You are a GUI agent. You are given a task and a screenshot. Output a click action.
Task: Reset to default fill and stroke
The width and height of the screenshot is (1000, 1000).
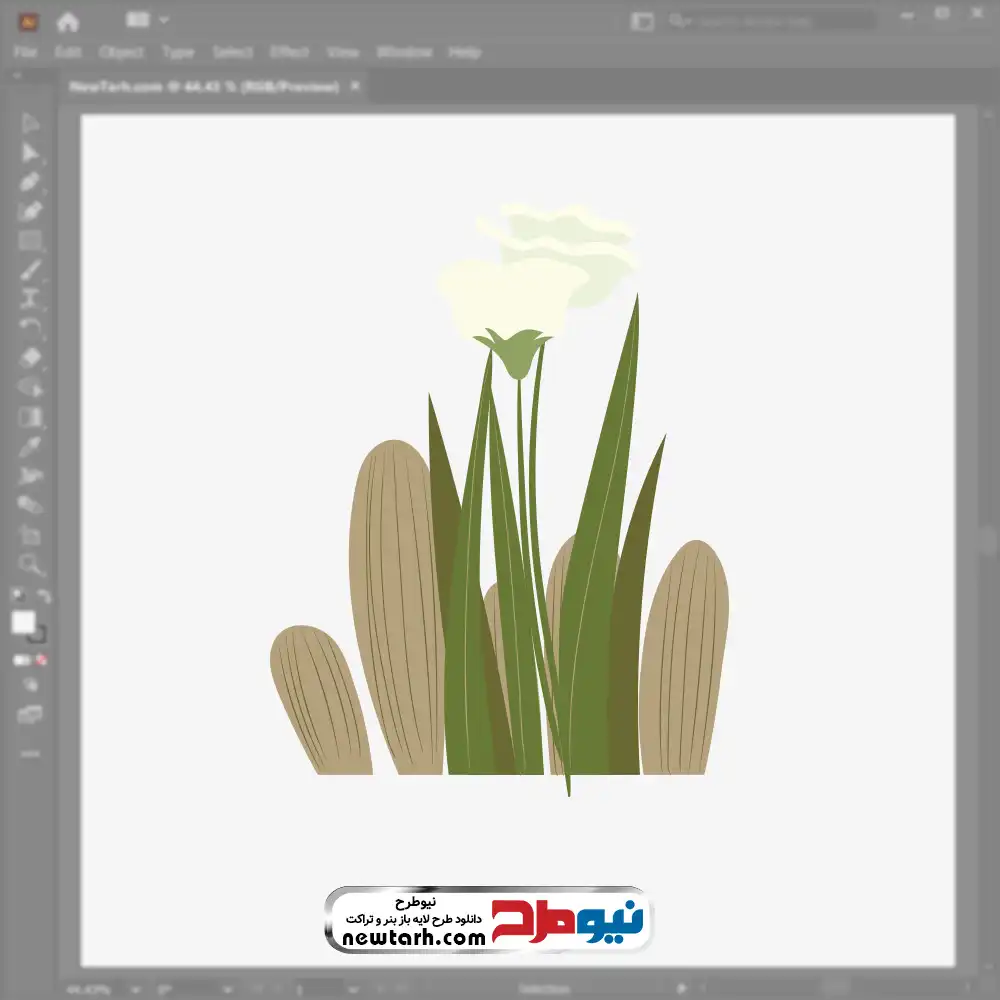tap(17, 596)
